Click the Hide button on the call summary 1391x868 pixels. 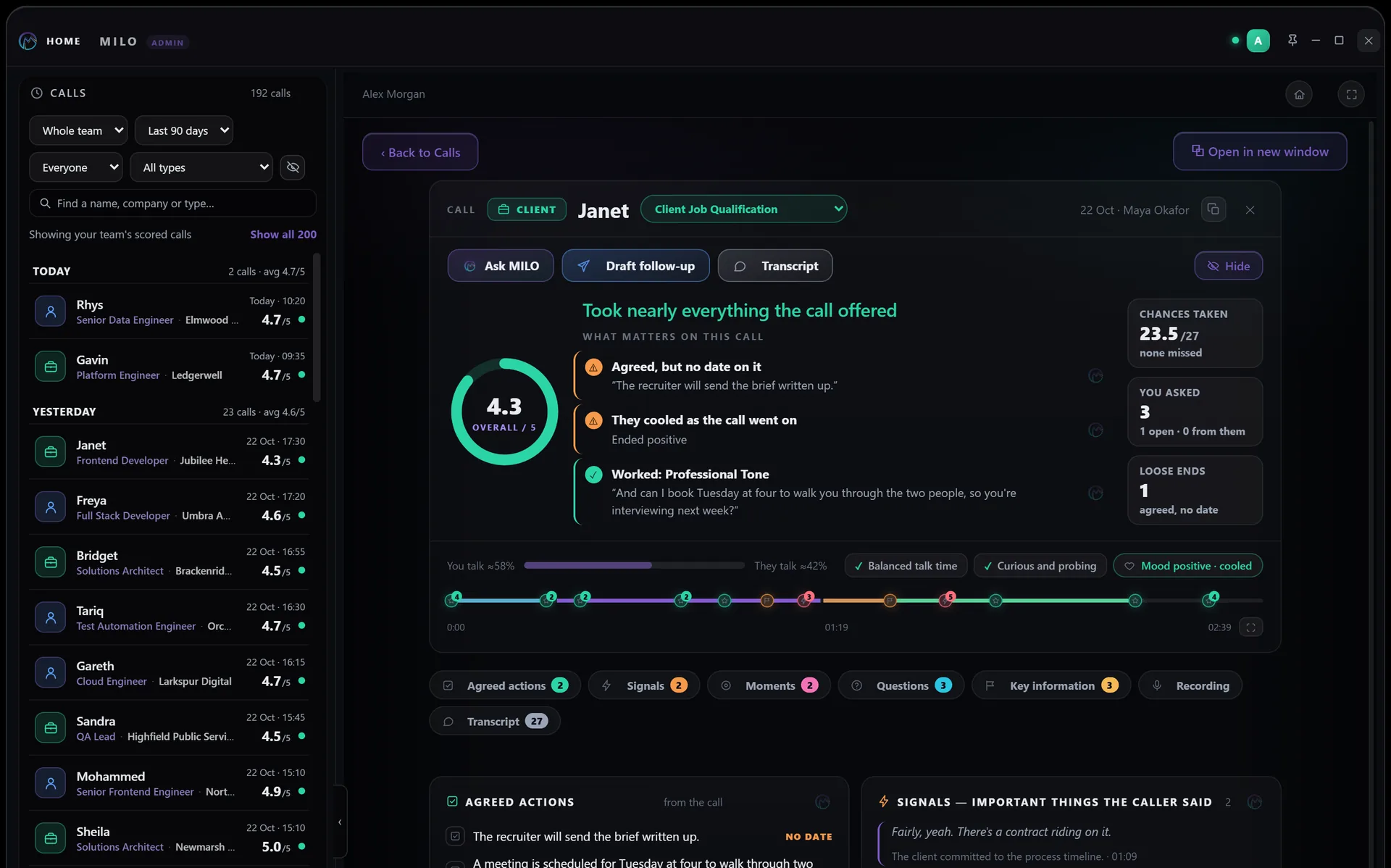(x=1228, y=266)
